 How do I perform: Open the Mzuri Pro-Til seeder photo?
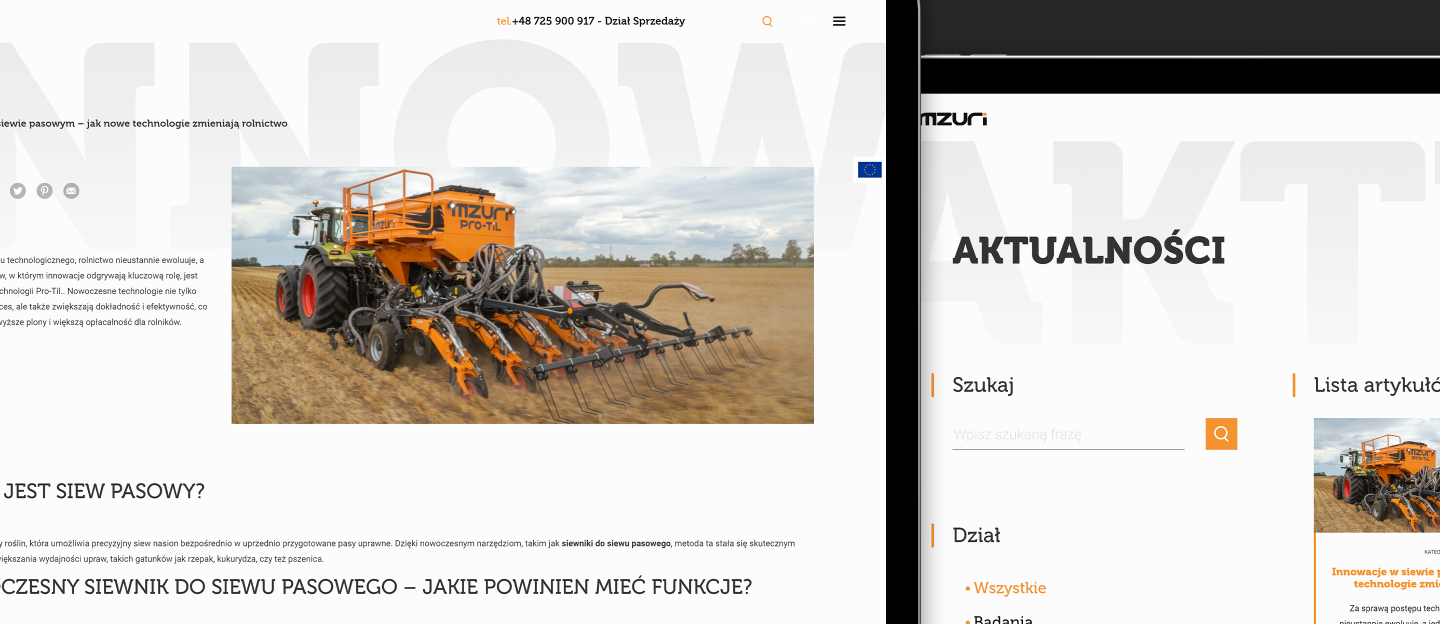522,295
